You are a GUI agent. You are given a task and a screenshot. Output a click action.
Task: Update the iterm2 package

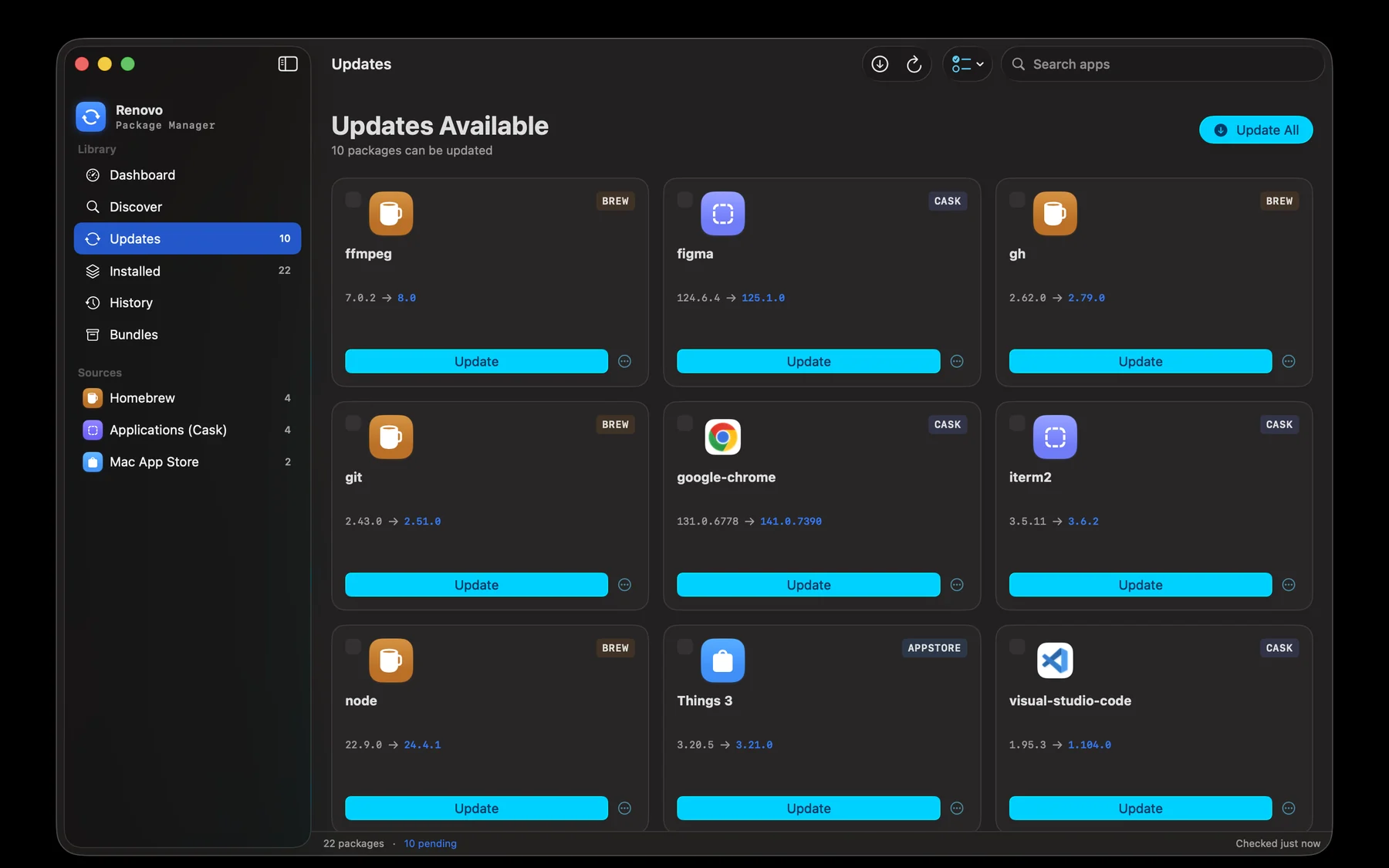(1141, 585)
